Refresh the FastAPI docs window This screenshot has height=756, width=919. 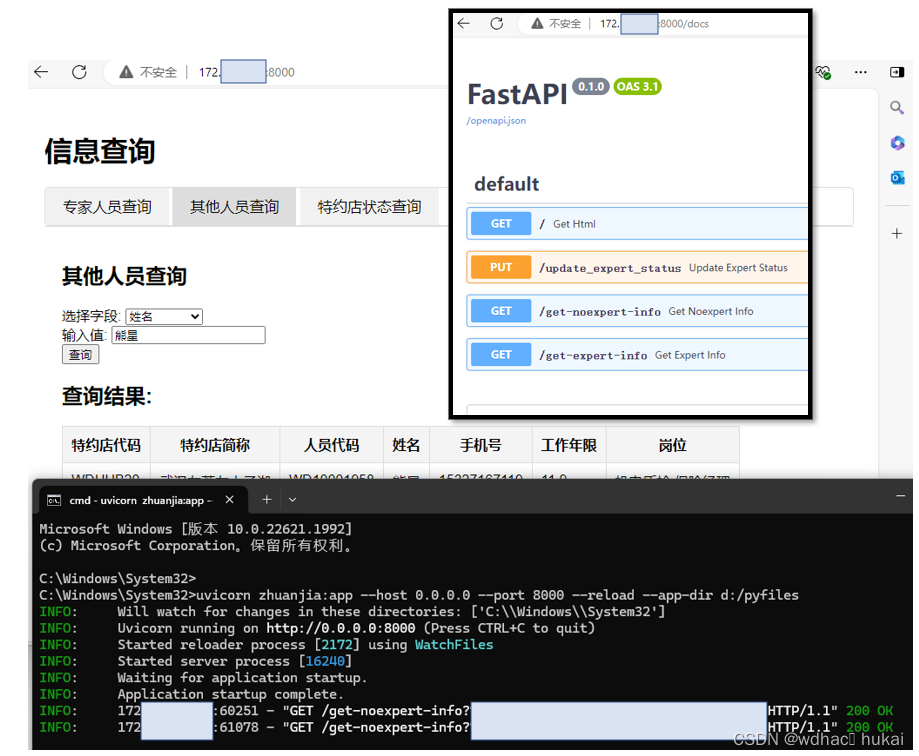tap(496, 23)
